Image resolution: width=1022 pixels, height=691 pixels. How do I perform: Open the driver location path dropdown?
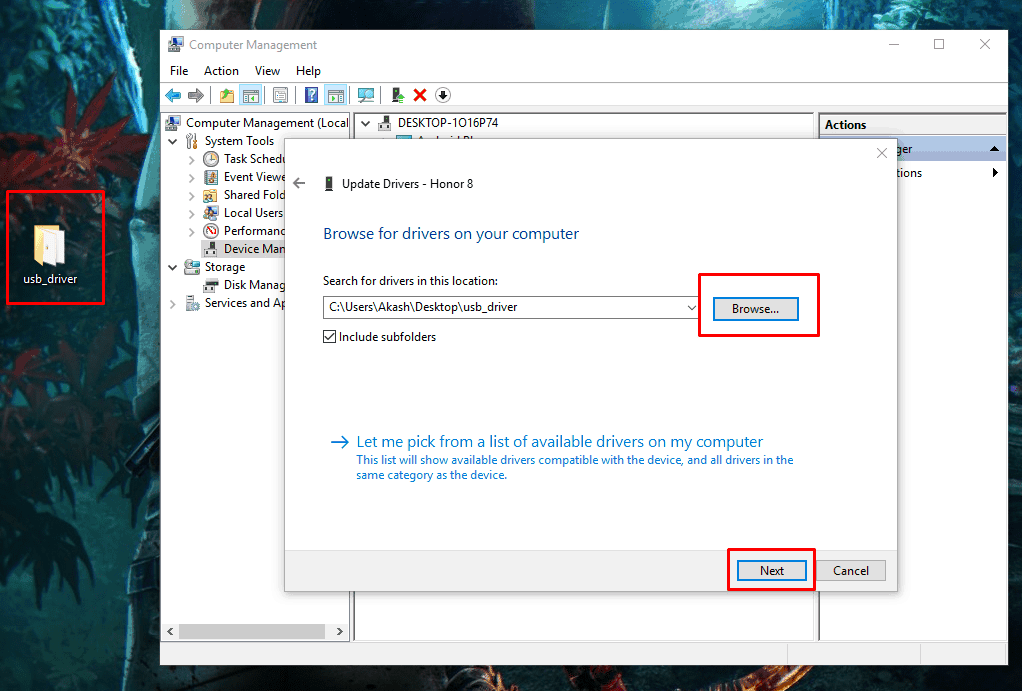click(x=692, y=307)
